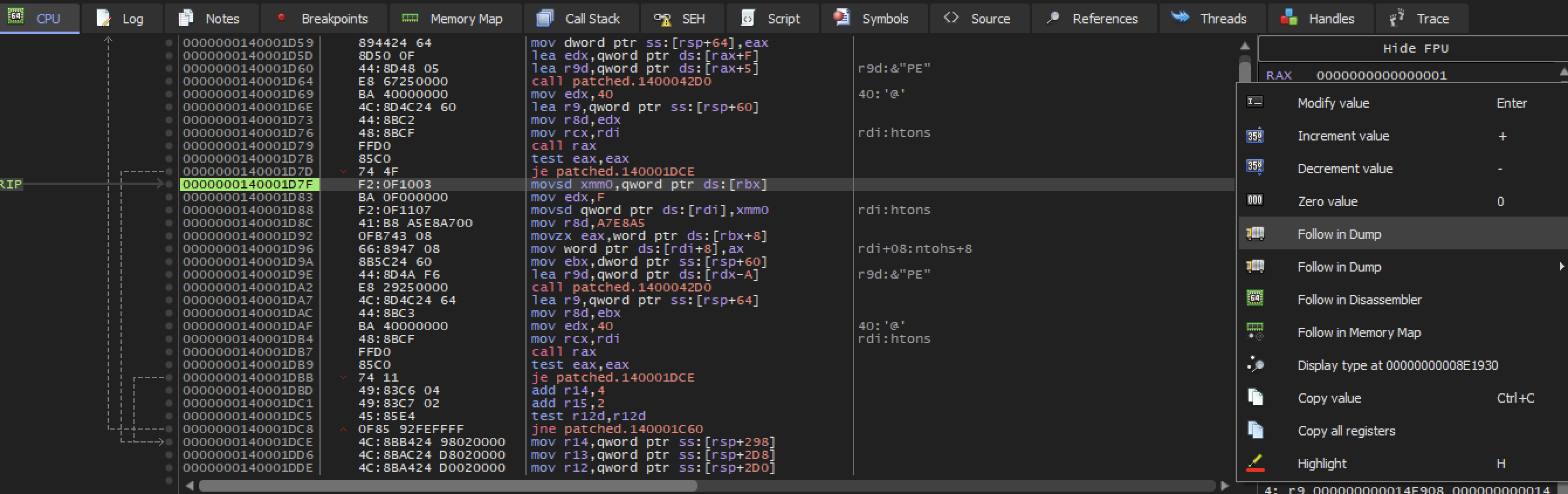Select Display type at 00000000008E1930
The height and width of the screenshot is (494, 1568).
[x=1402, y=365]
